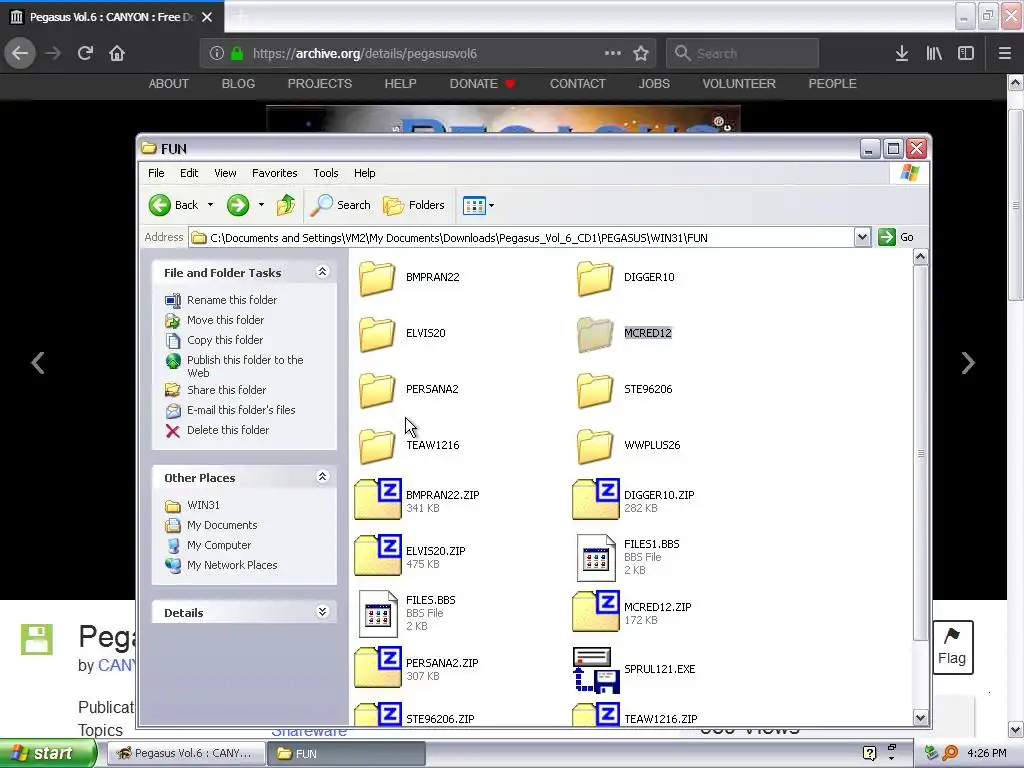Click the Windows Start button
Image resolution: width=1024 pixels, height=768 pixels.
tap(47, 753)
